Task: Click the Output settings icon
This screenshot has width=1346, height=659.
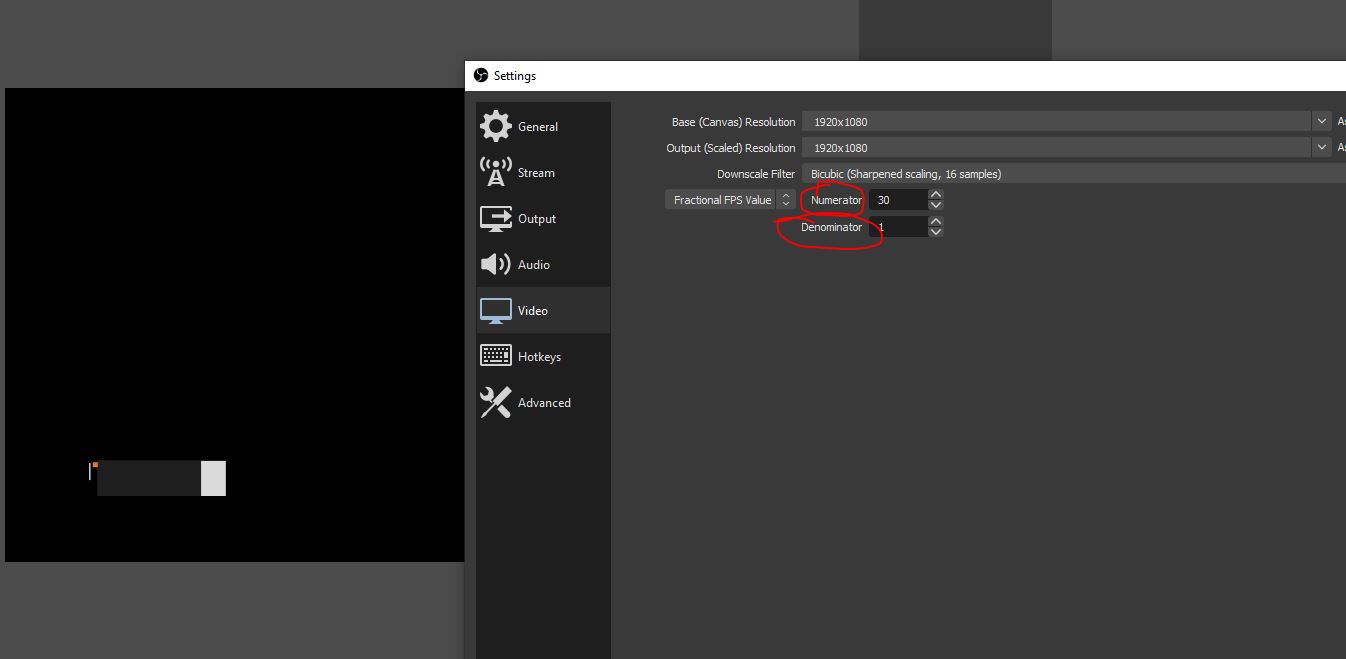Action: [x=495, y=218]
